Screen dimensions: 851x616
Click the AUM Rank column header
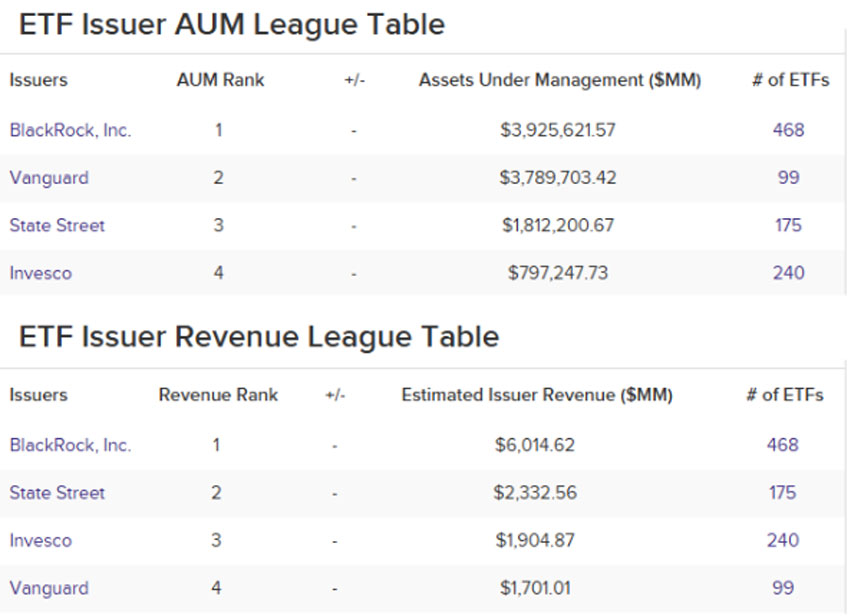pyautogui.click(x=220, y=81)
